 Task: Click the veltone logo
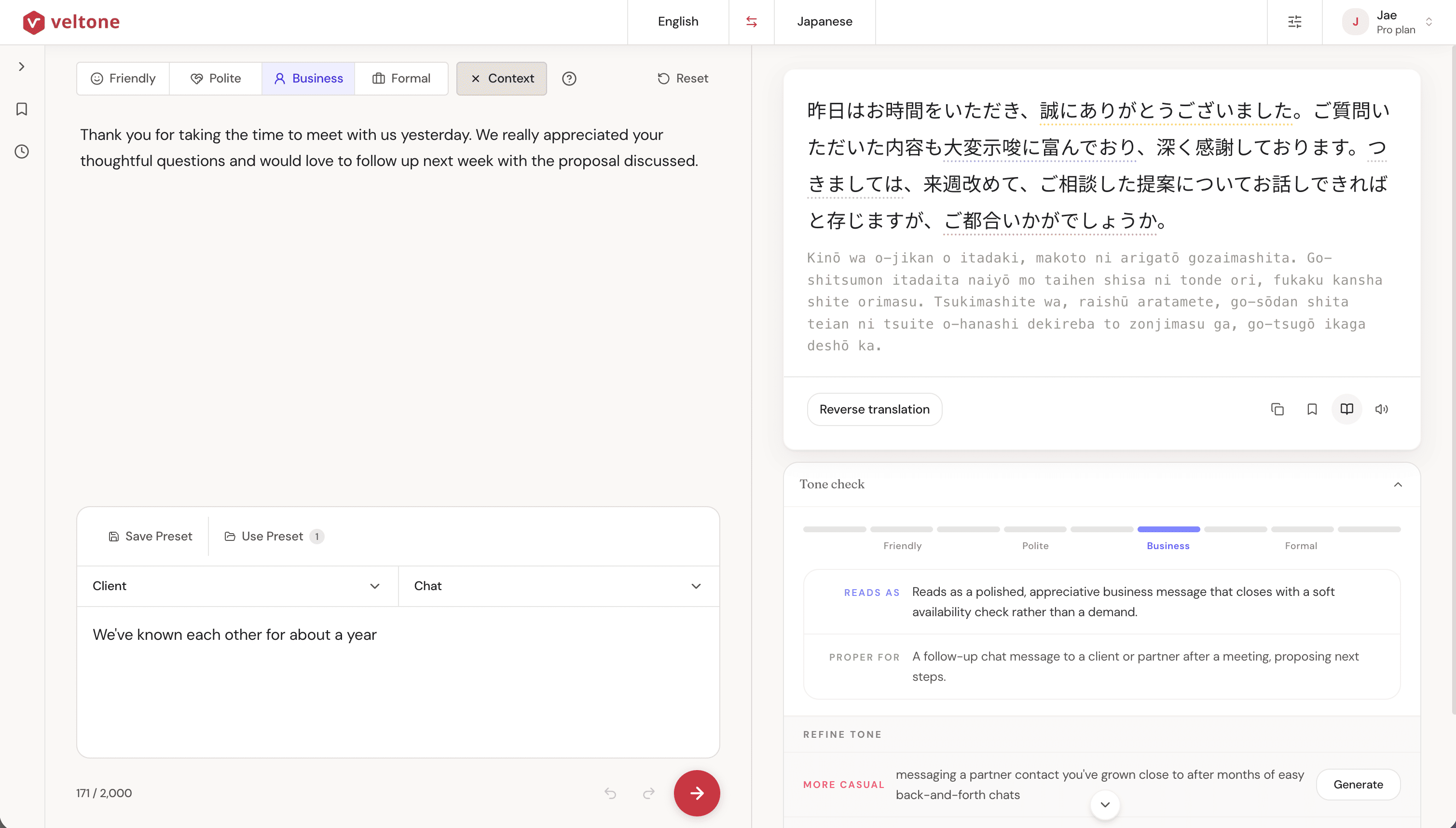(x=71, y=22)
